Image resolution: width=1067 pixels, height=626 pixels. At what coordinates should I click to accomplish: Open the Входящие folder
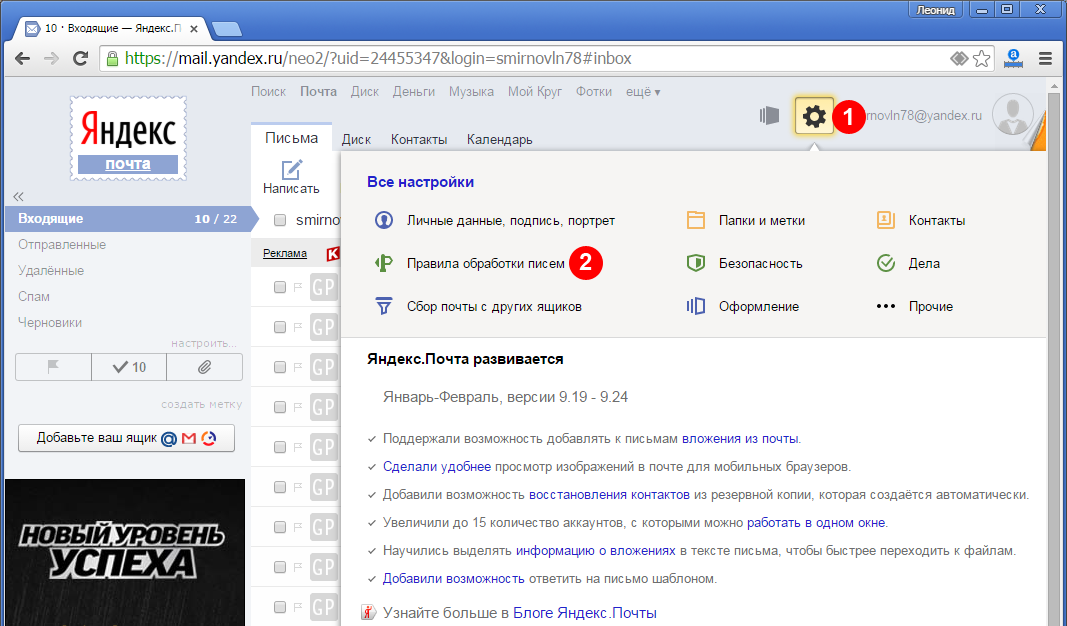(x=128, y=219)
